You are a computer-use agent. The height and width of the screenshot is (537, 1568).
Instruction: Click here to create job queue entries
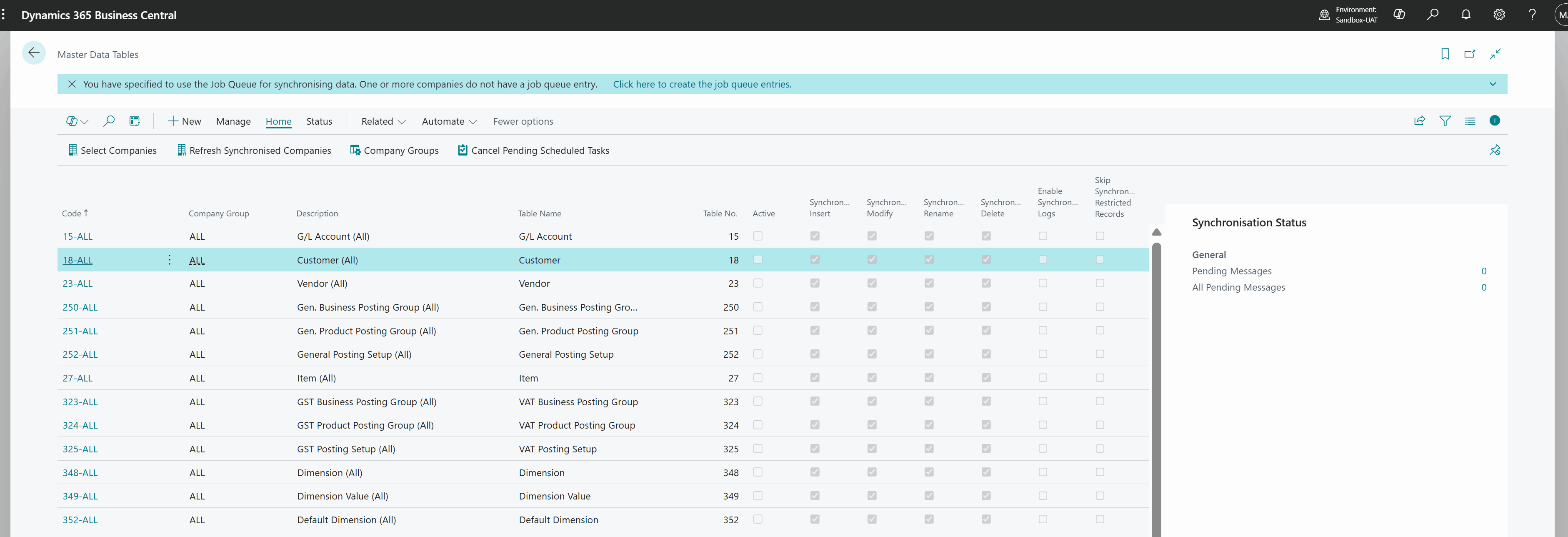[702, 84]
